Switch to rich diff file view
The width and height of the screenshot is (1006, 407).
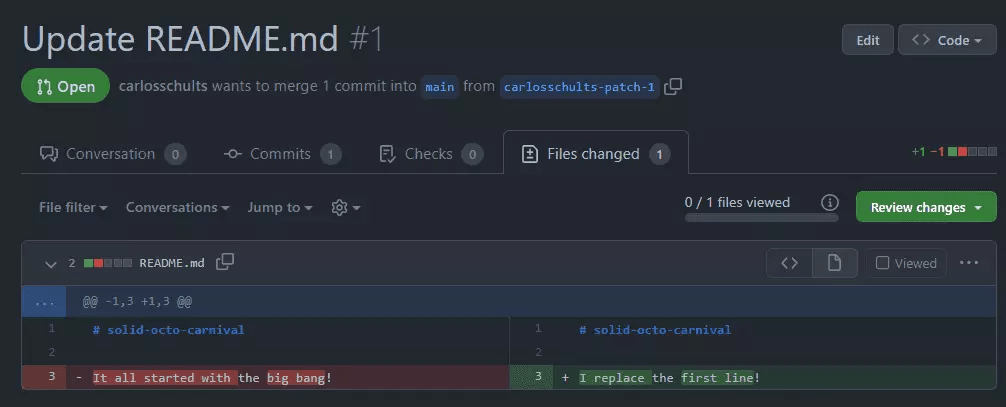tap(834, 263)
